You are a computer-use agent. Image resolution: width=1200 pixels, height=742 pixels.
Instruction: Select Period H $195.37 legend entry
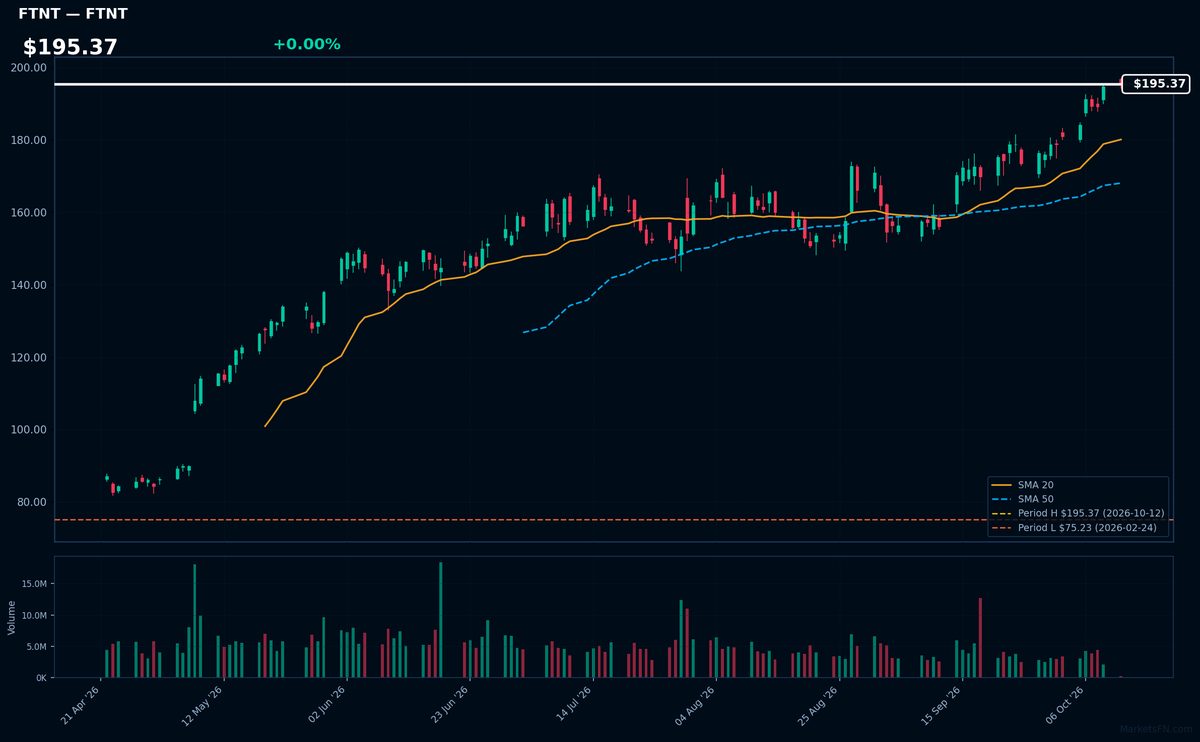point(1078,513)
